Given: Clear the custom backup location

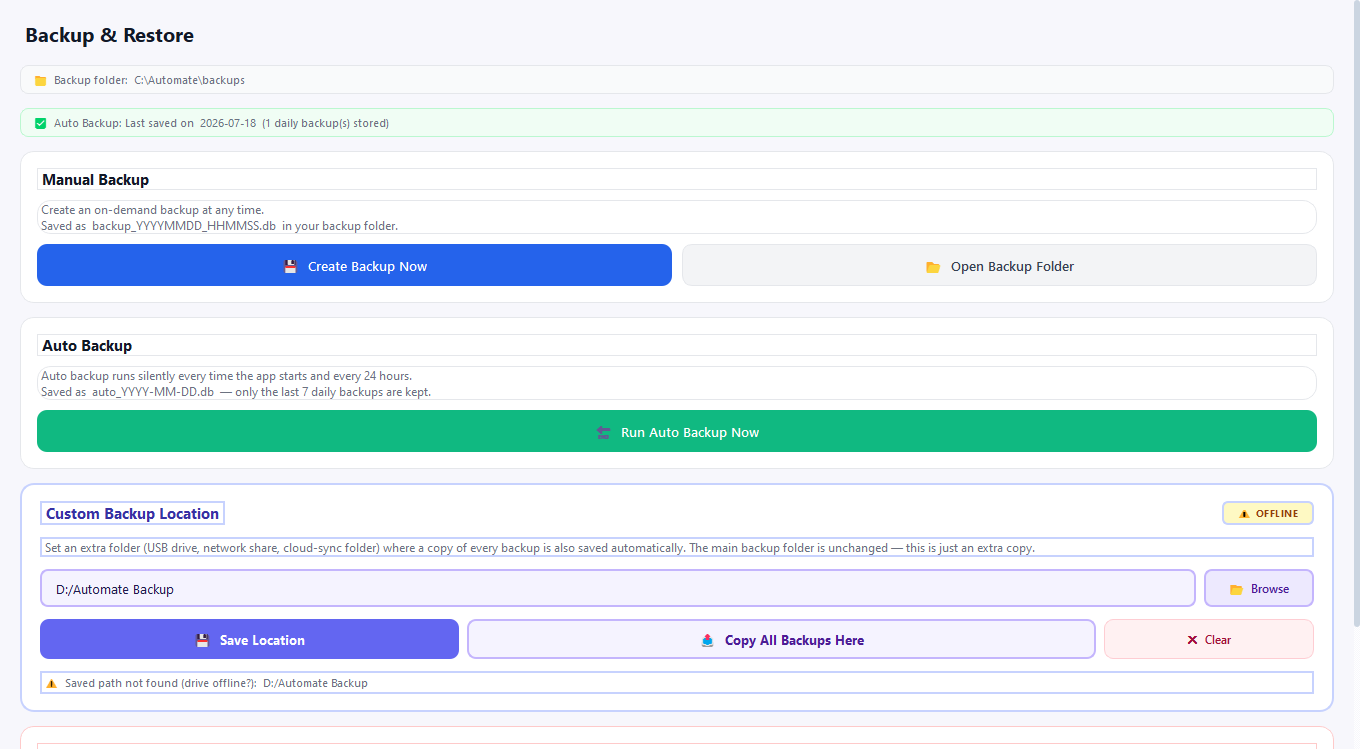Looking at the screenshot, I should [1209, 639].
